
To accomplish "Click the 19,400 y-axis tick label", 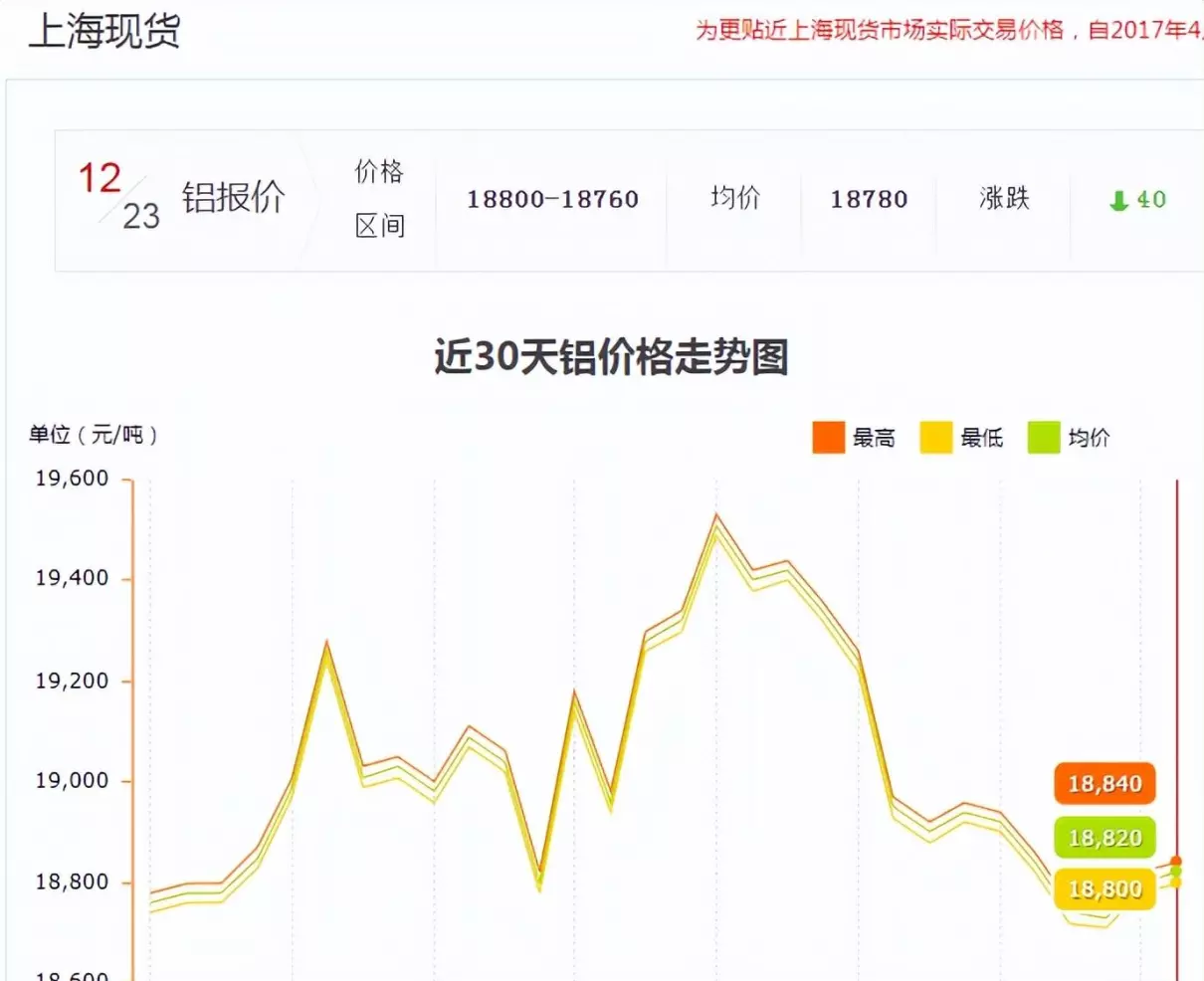I will pos(72,579).
